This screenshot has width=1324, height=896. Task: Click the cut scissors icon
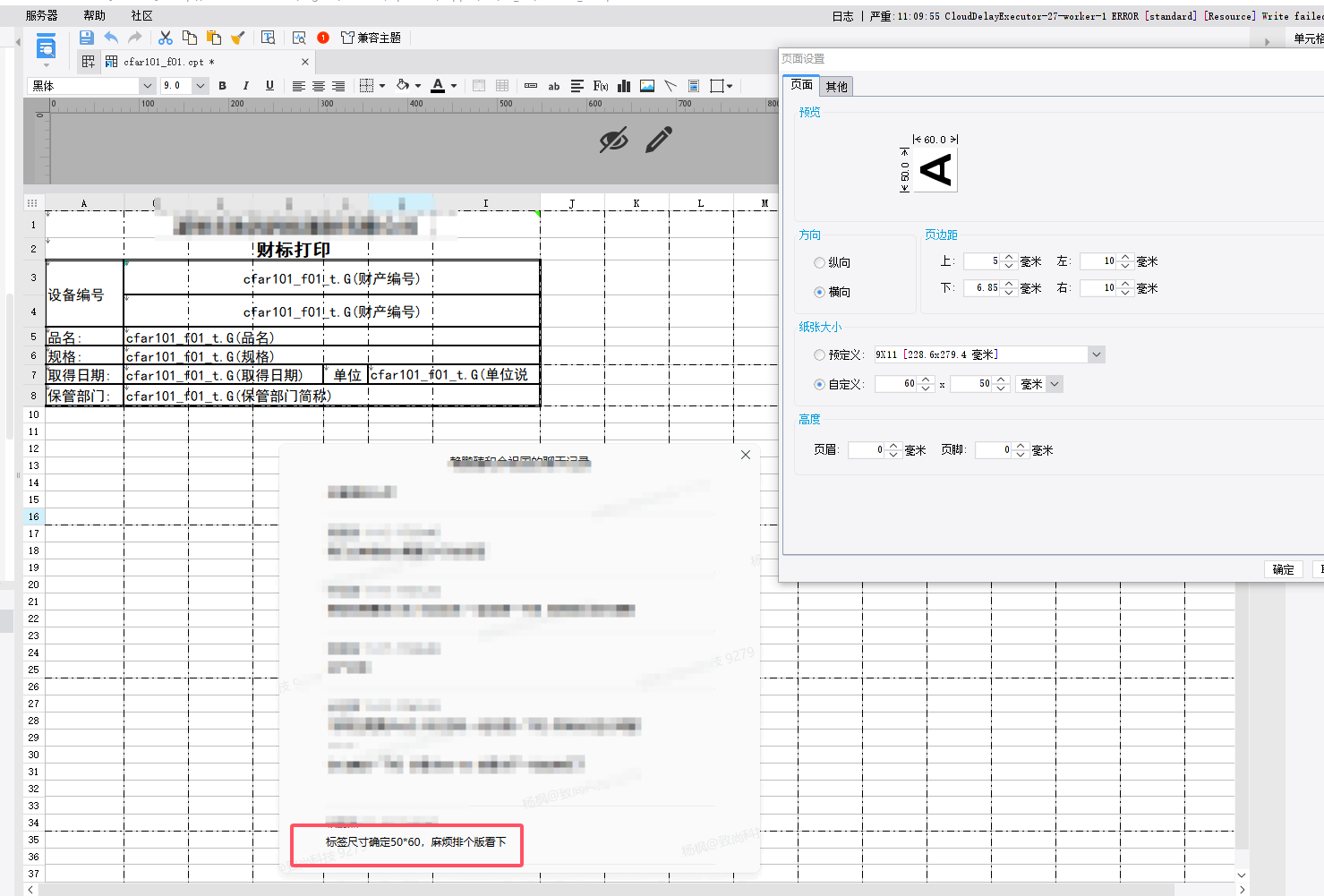[166, 38]
